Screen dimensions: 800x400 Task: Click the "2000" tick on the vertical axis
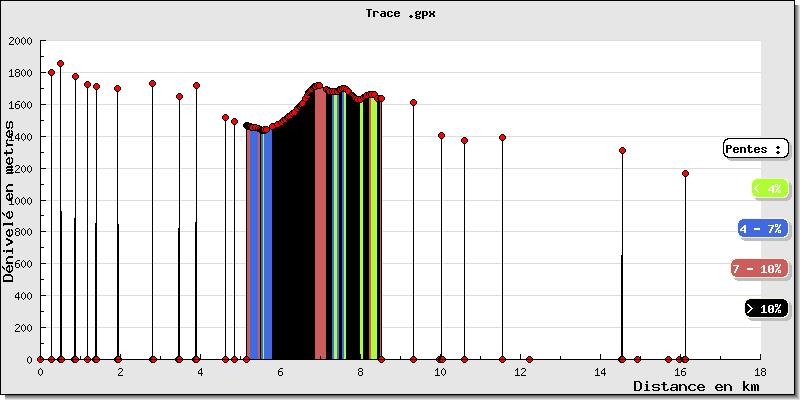point(20,42)
